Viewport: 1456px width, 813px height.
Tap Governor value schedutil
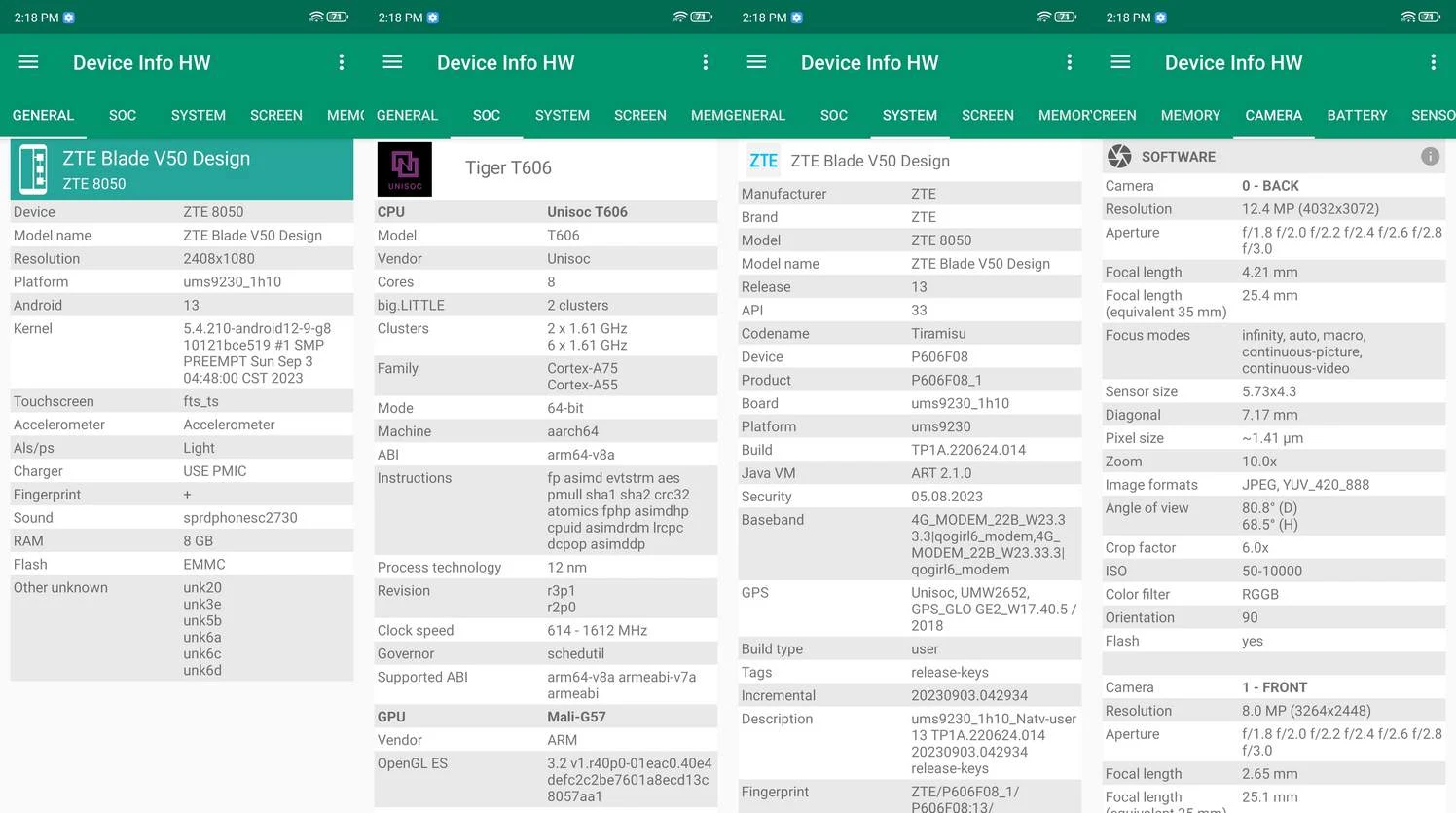pyautogui.click(x=576, y=653)
